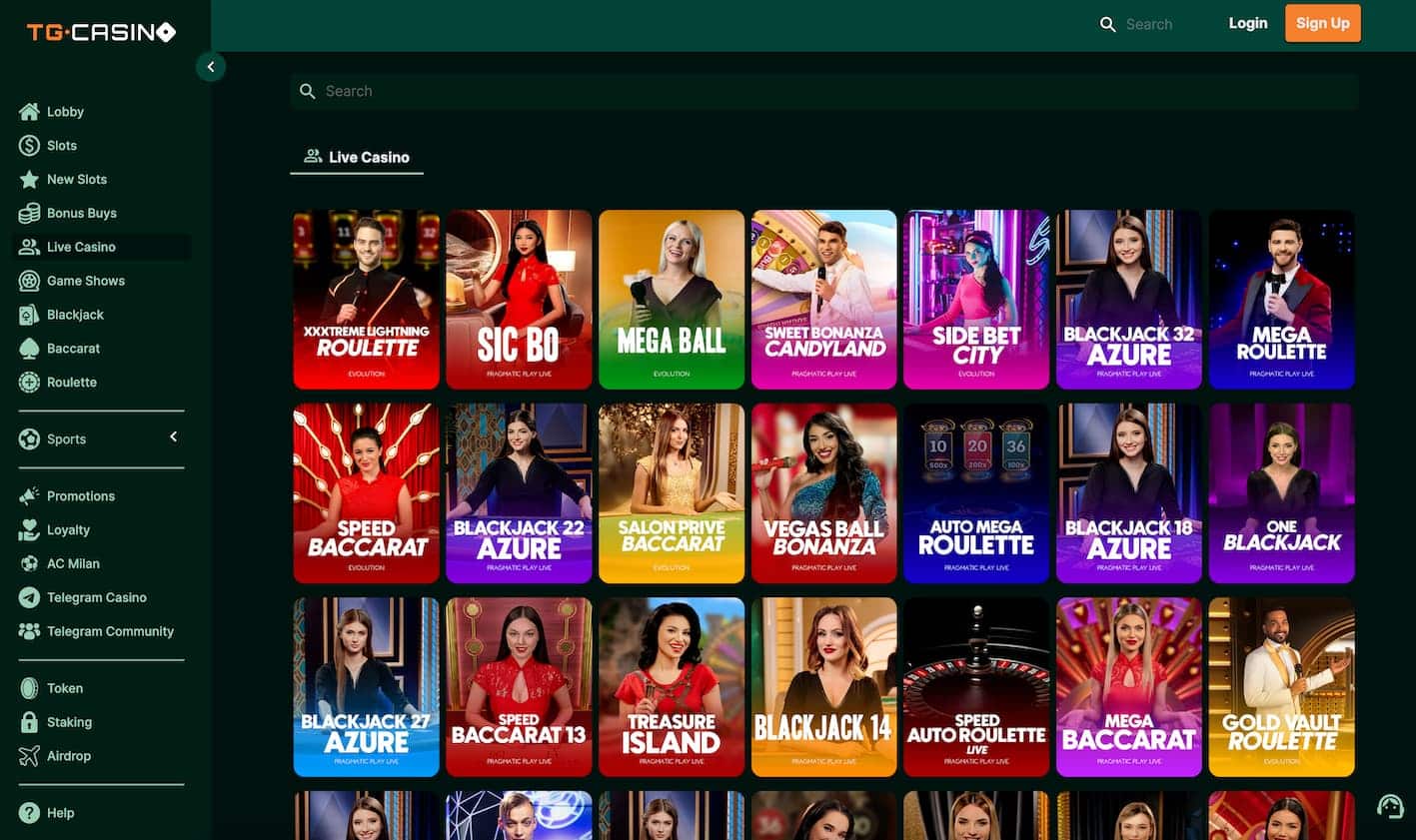The height and width of the screenshot is (840, 1416).
Task: Open Speed Auto Roulette Live tile
Action: (976, 687)
